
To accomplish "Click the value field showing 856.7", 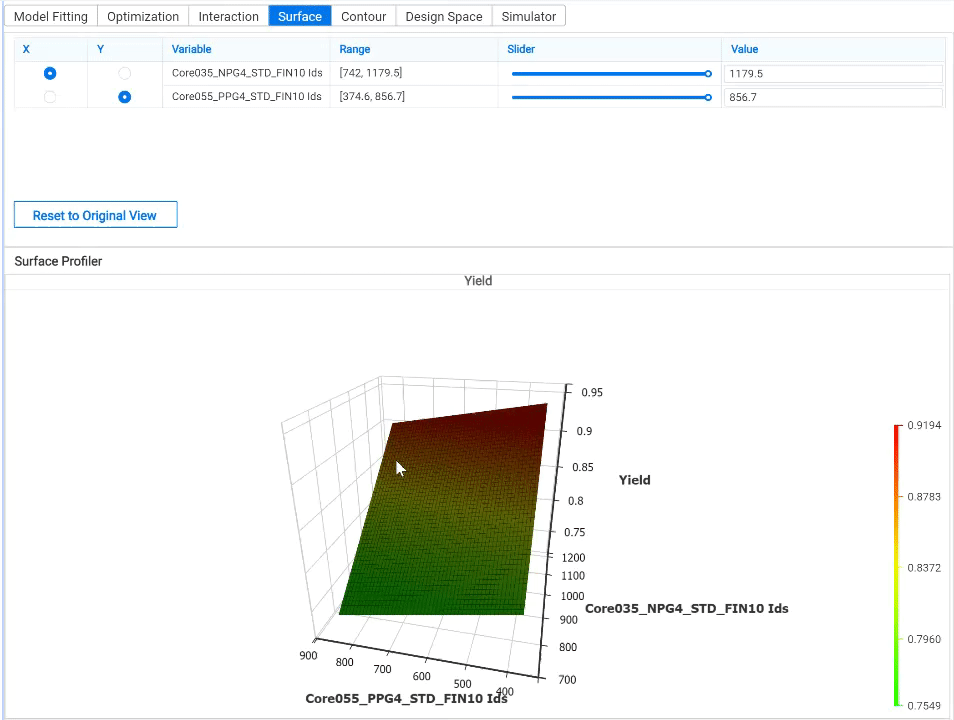I will click(834, 97).
